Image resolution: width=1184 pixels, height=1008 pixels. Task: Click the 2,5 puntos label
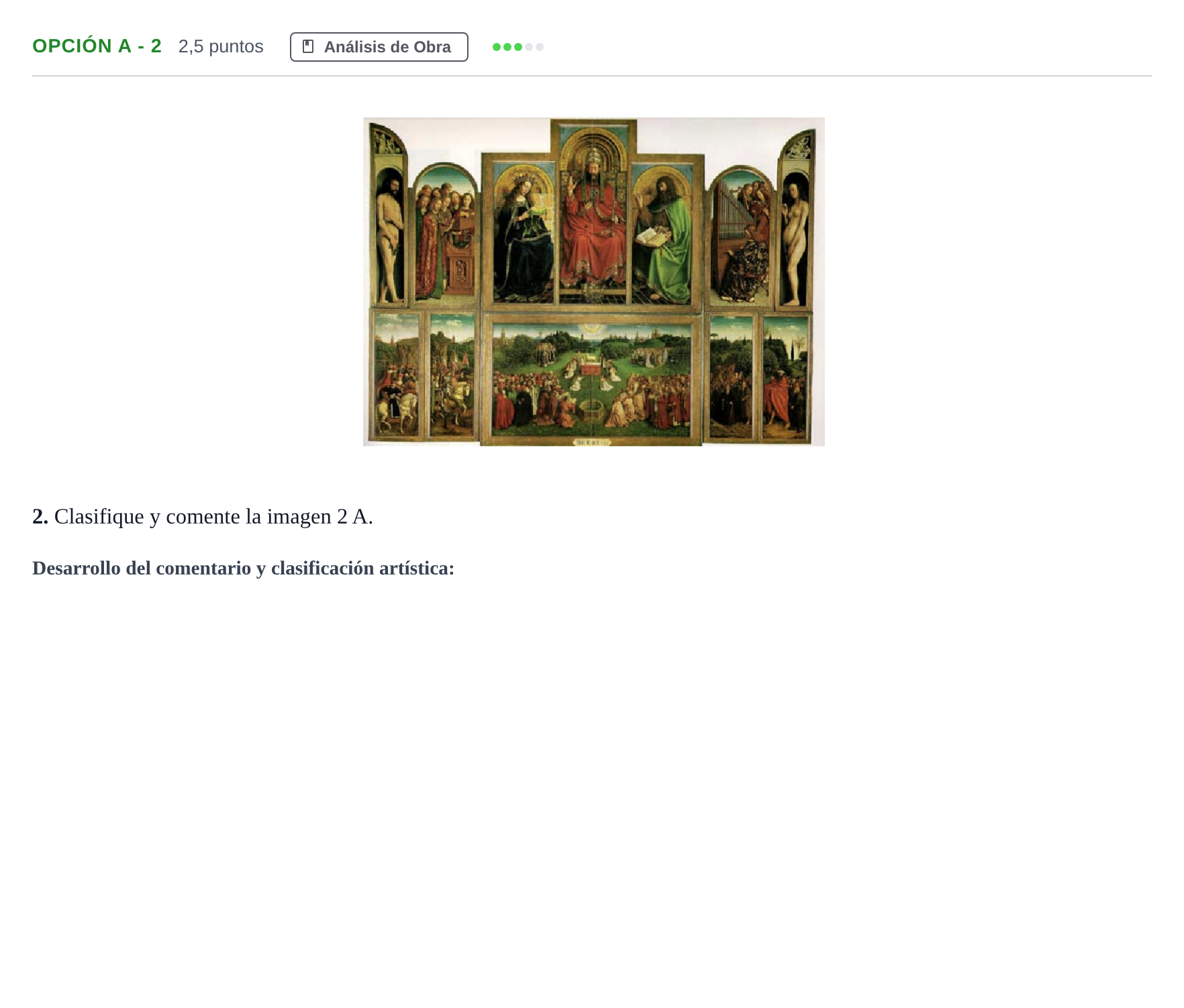221,46
